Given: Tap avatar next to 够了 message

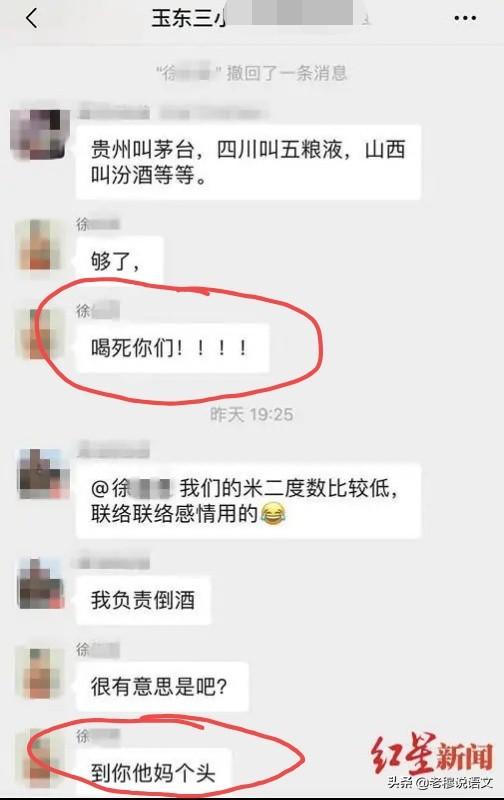Looking at the screenshot, I should [40, 245].
